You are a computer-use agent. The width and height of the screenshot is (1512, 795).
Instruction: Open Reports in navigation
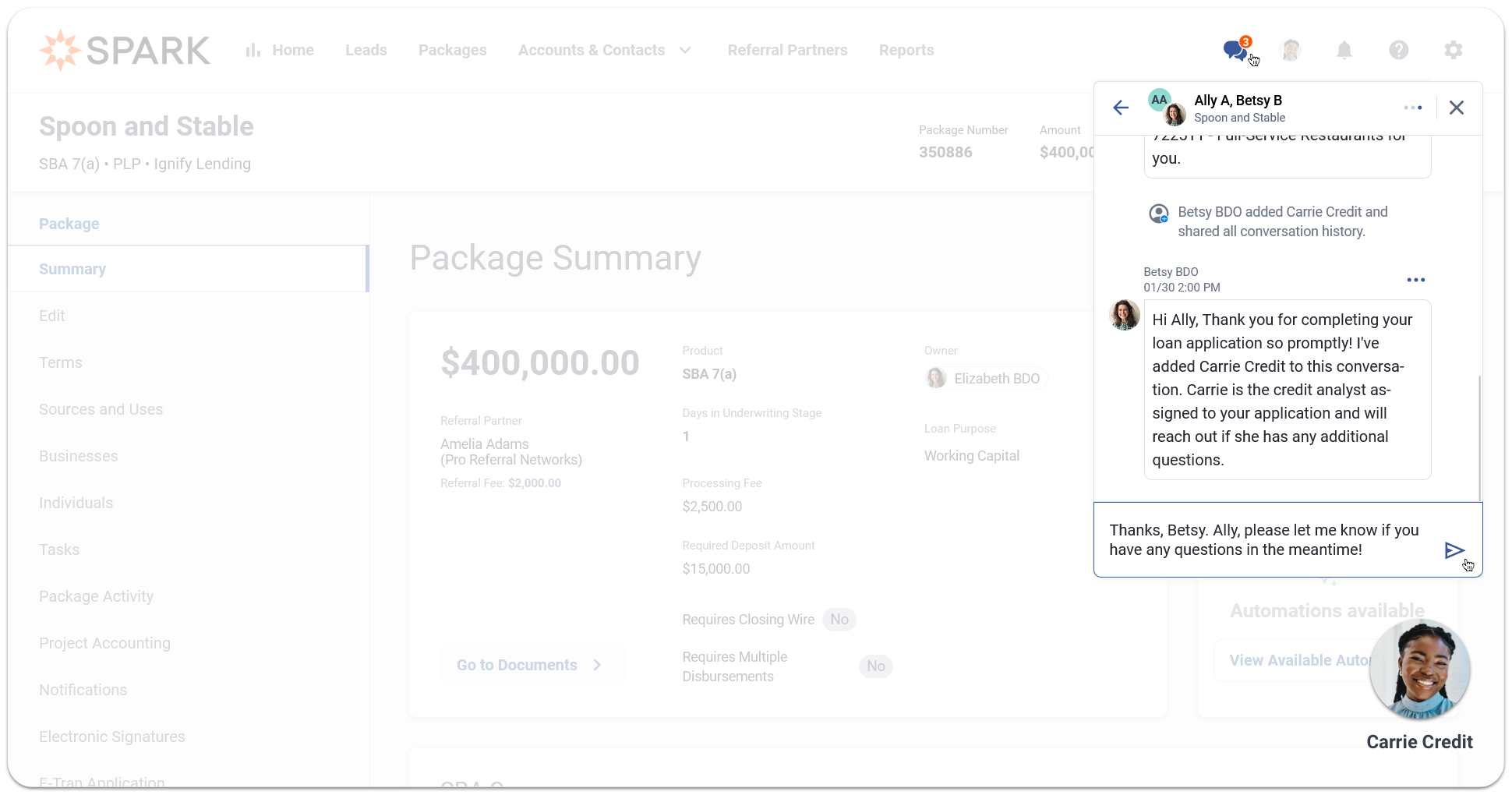click(x=906, y=50)
